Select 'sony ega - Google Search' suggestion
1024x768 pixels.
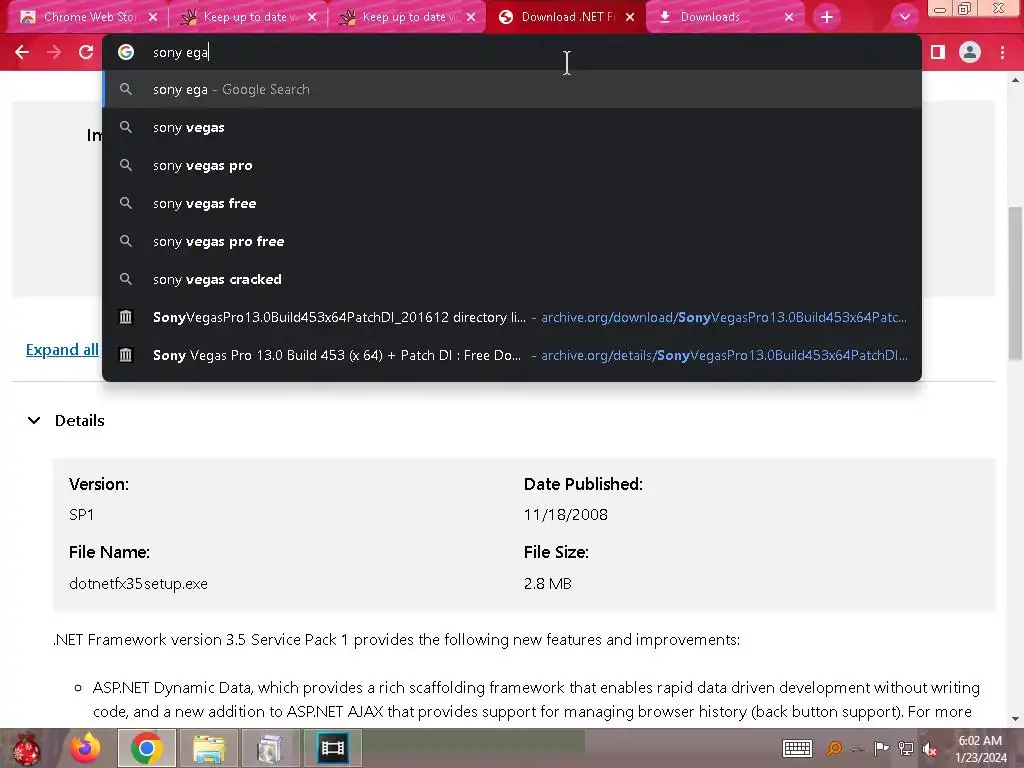pyautogui.click(x=512, y=89)
